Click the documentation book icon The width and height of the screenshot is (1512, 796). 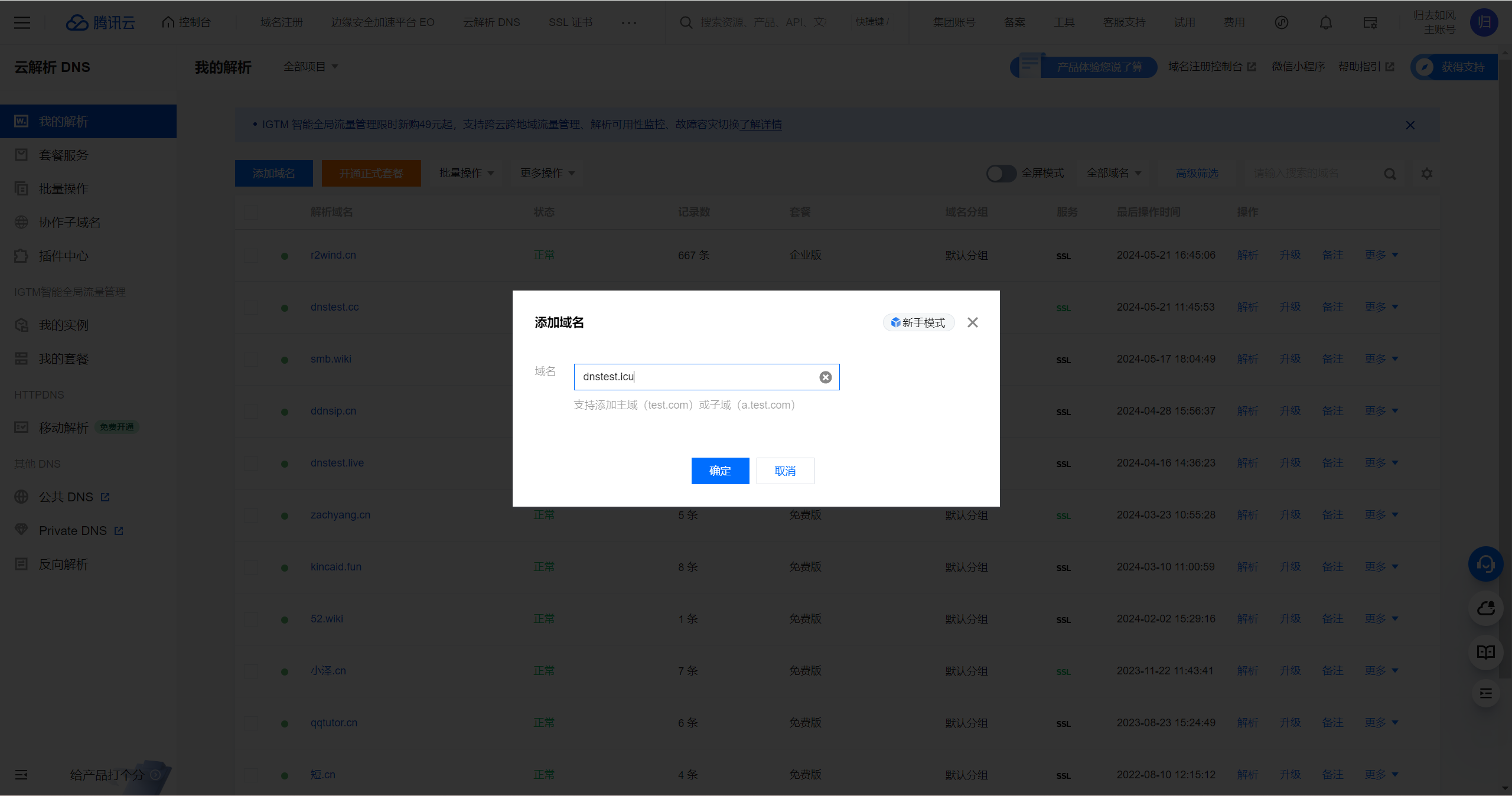(x=1485, y=652)
